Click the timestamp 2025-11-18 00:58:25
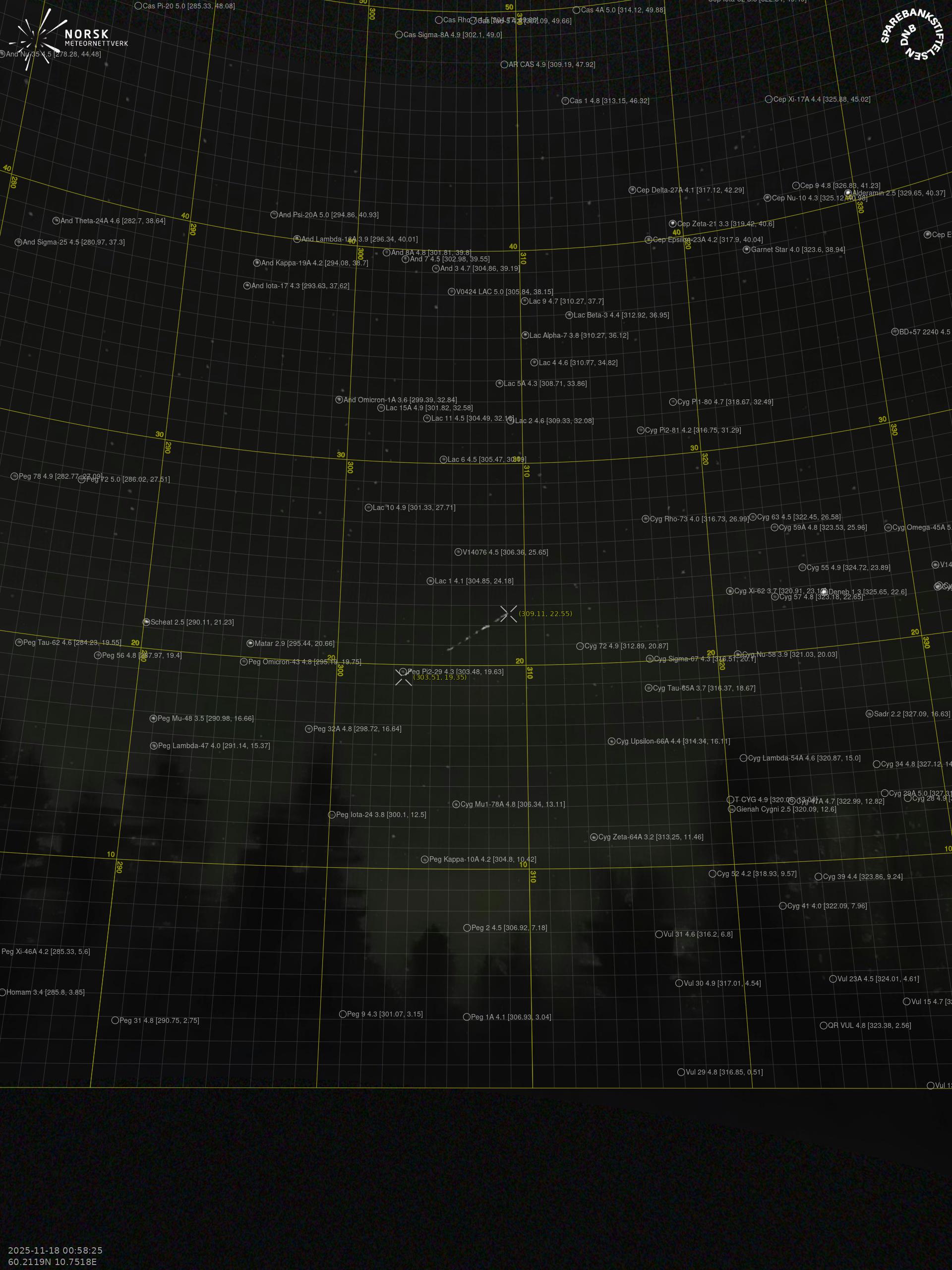952x1270 pixels. [x=55, y=1250]
